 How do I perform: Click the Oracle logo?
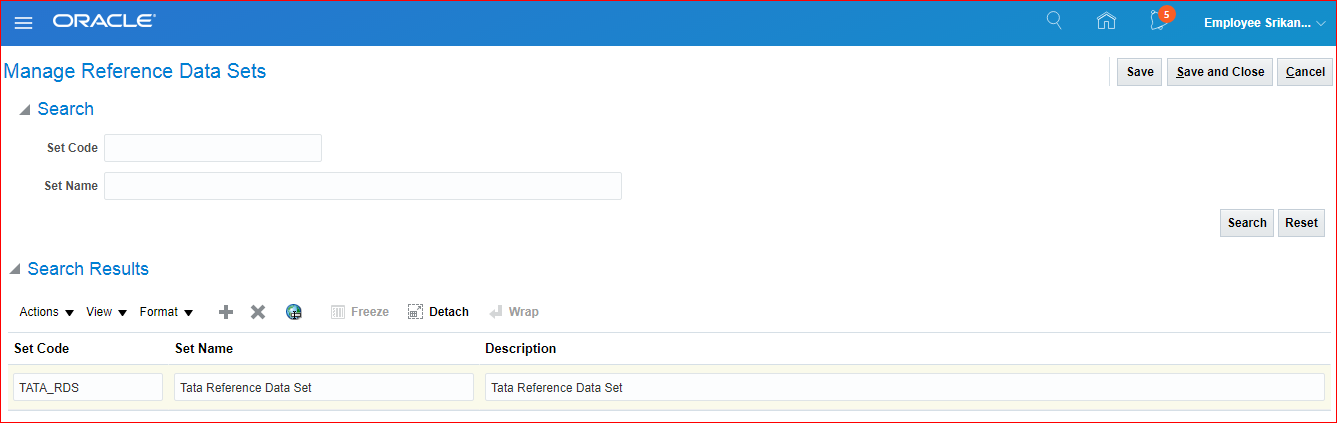point(104,21)
